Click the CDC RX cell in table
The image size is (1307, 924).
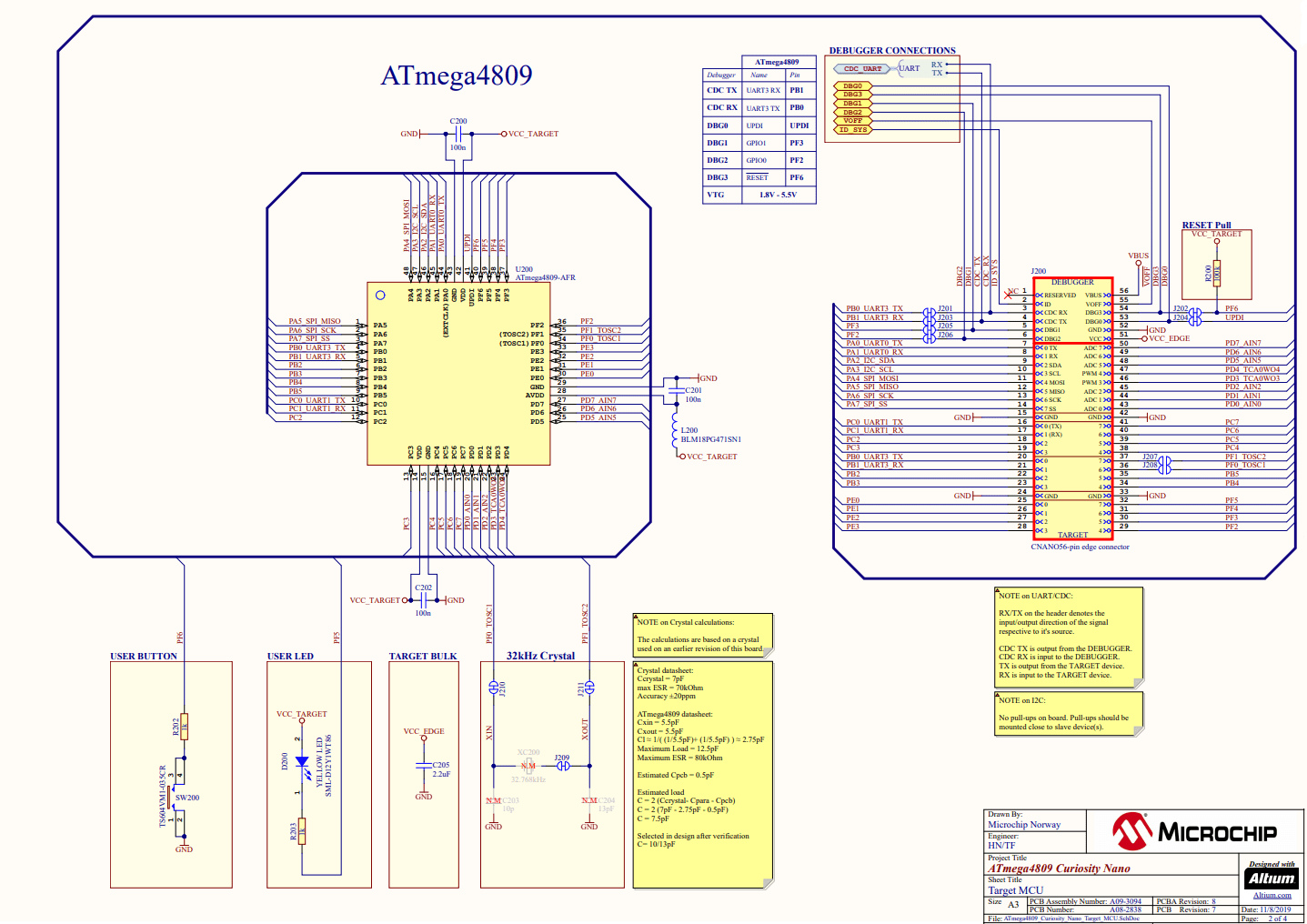pos(722,107)
